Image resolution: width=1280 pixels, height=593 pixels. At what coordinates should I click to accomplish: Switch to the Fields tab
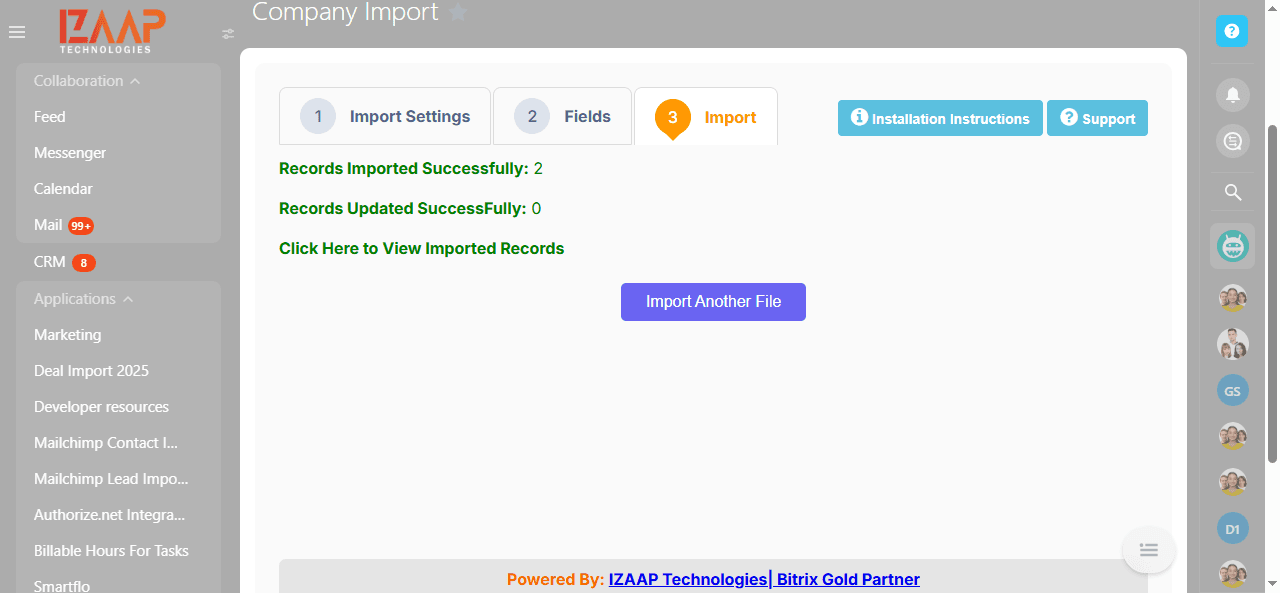tap(562, 116)
